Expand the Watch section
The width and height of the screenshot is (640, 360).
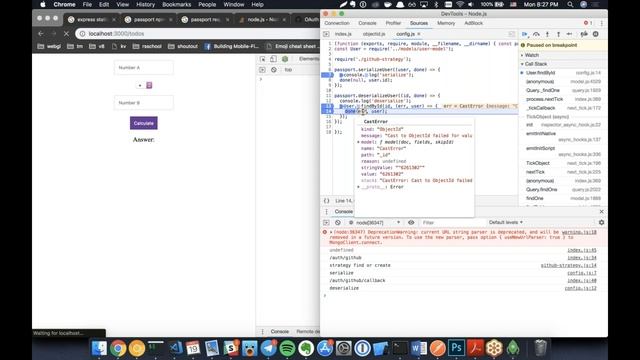click(531, 55)
